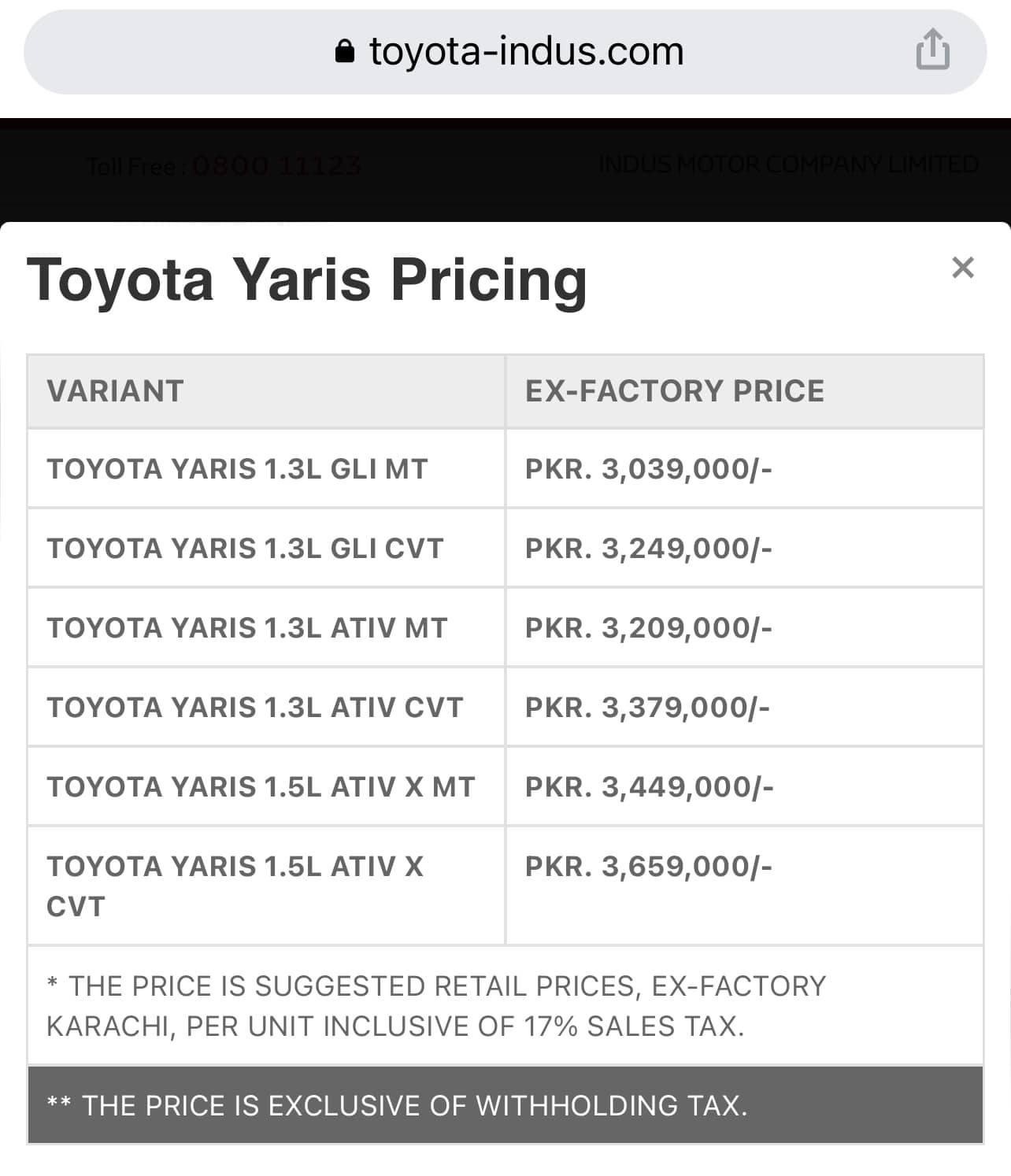Close the Toyota Yaris Pricing popup
This screenshot has height=1176, width=1011.
click(x=963, y=268)
